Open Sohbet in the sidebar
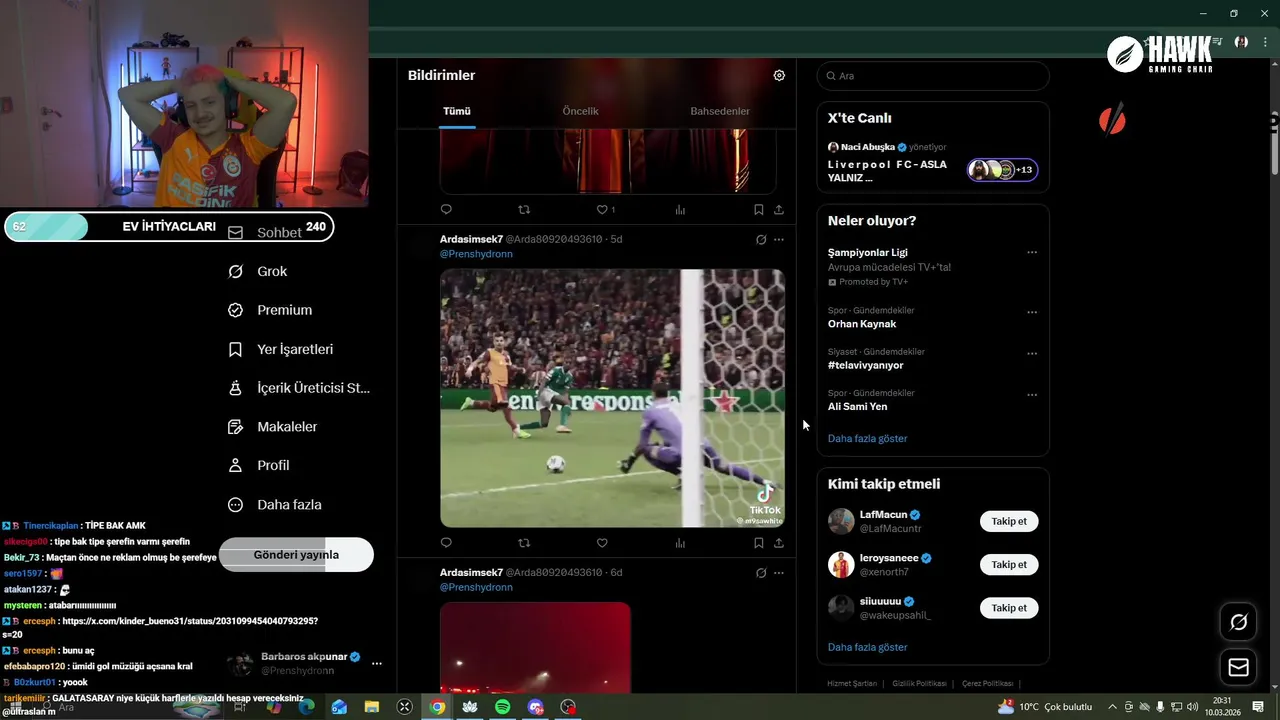The height and width of the screenshot is (720, 1280). point(265,232)
